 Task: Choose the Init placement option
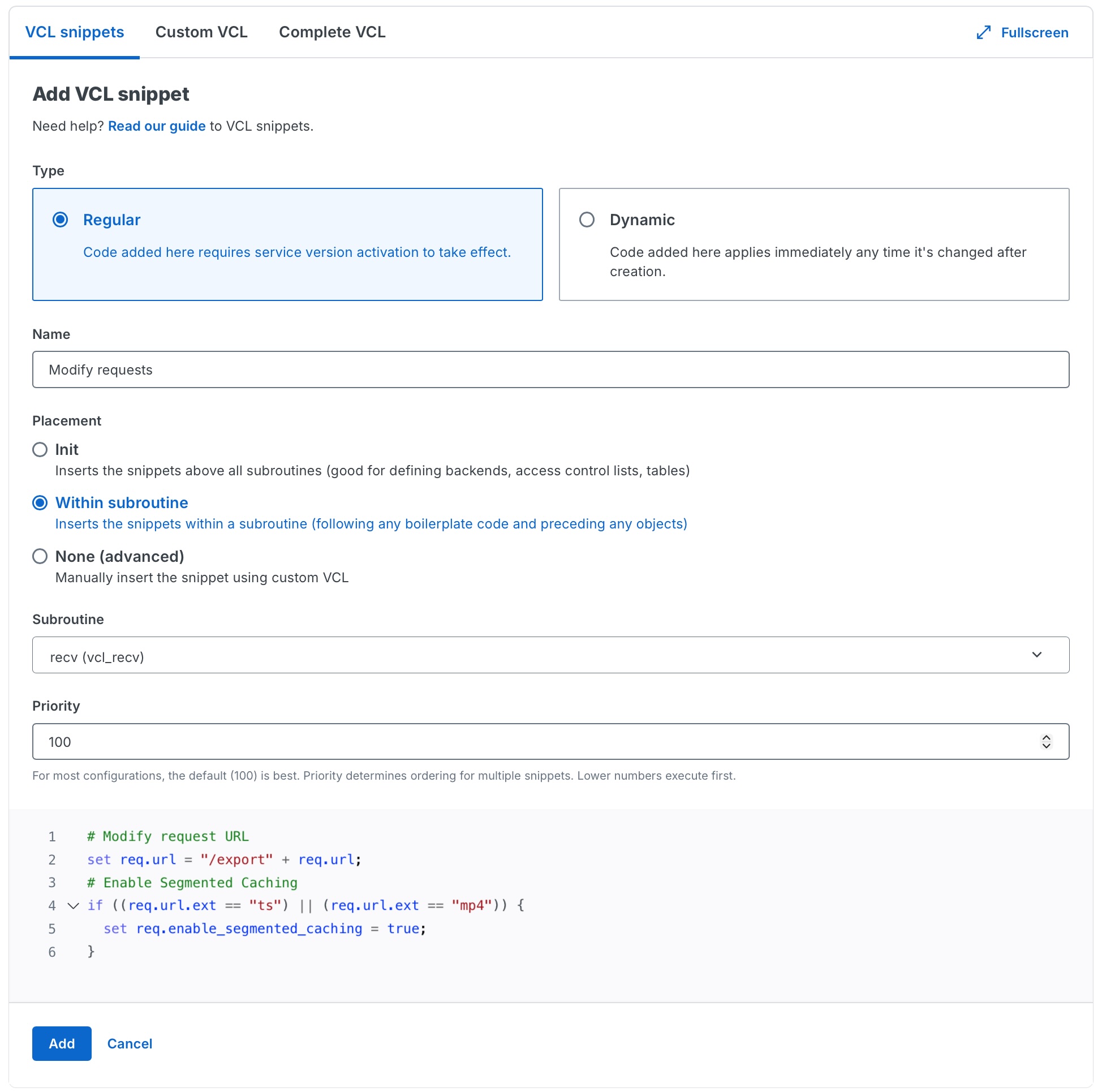[40, 450]
